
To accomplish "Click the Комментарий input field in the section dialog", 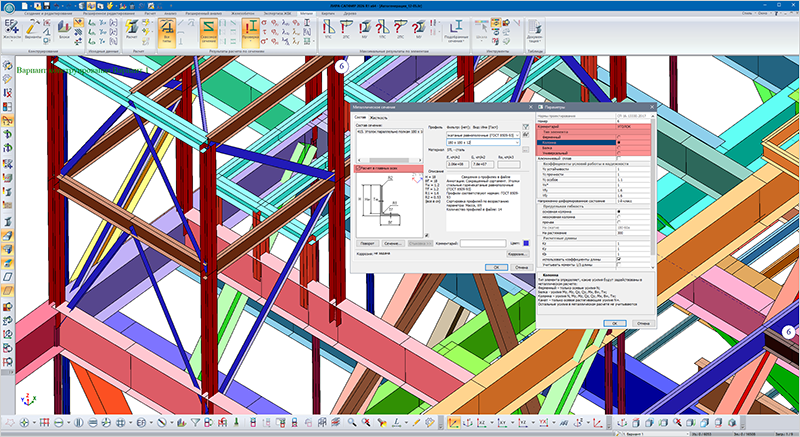I will pyautogui.click(x=483, y=244).
